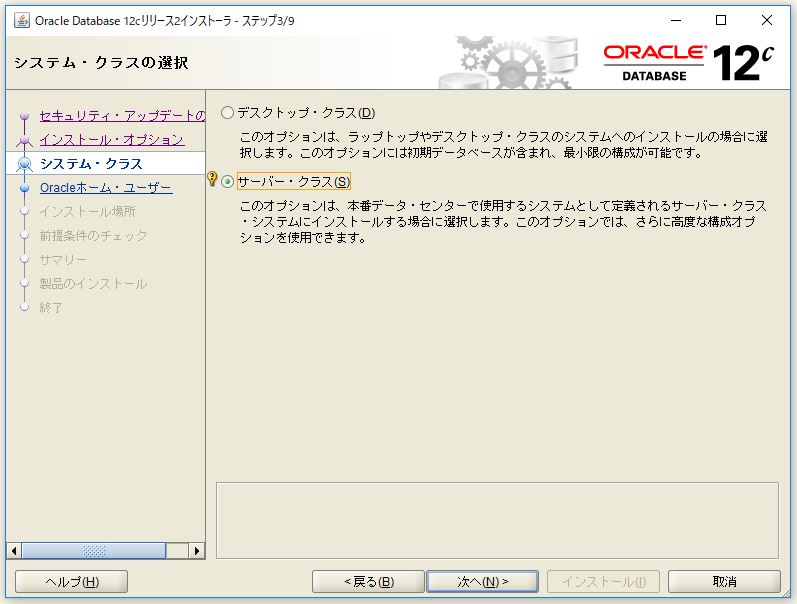Click the Java icon in the title bar

click(x=21, y=20)
